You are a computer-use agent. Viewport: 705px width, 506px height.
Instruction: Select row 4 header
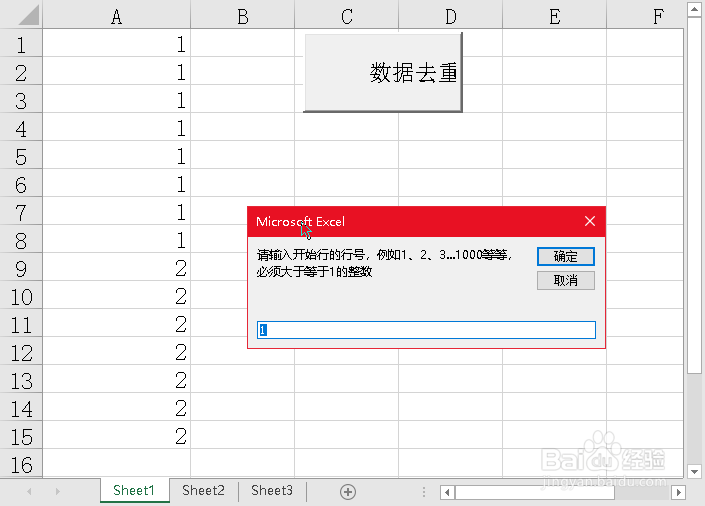tap(21, 128)
